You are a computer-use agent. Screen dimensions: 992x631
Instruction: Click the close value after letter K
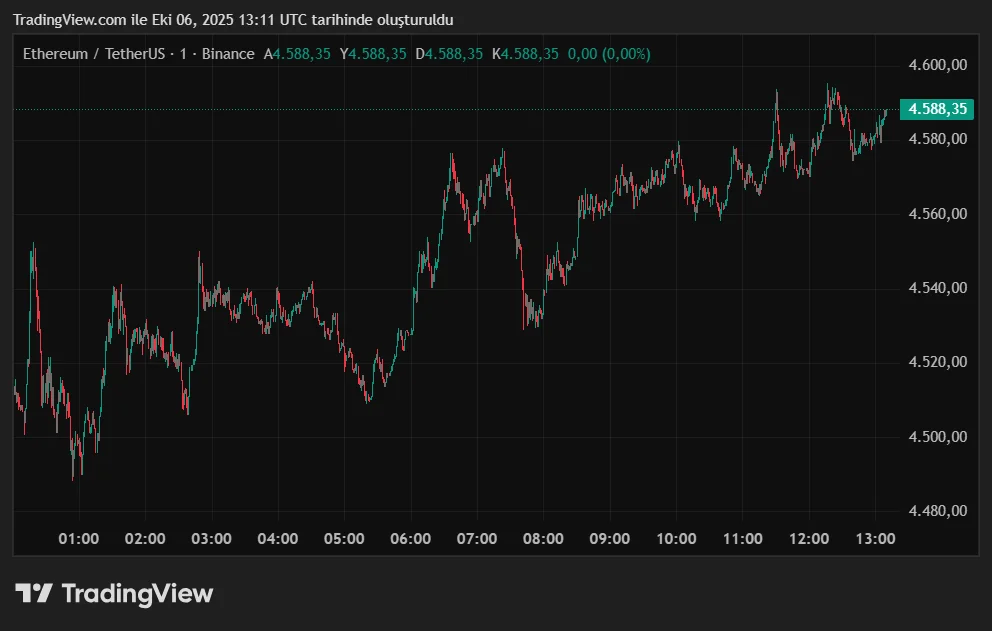coord(530,54)
